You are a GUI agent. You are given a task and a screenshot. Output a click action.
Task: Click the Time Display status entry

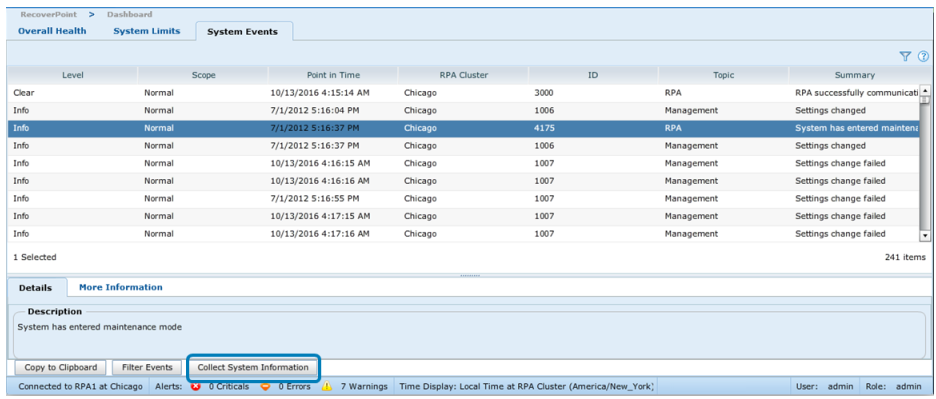coord(527,386)
